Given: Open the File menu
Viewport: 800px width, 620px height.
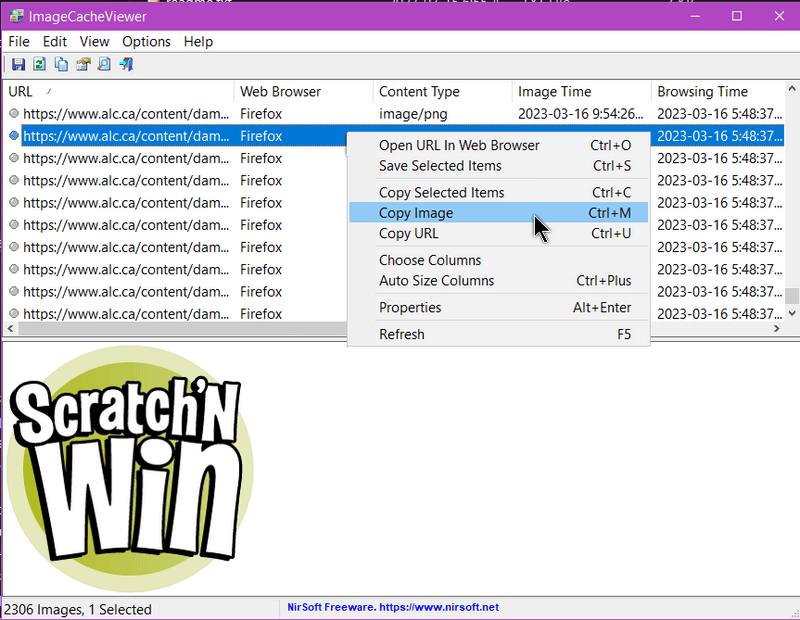Looking at the screenshot, I should [x=19, y=41].
